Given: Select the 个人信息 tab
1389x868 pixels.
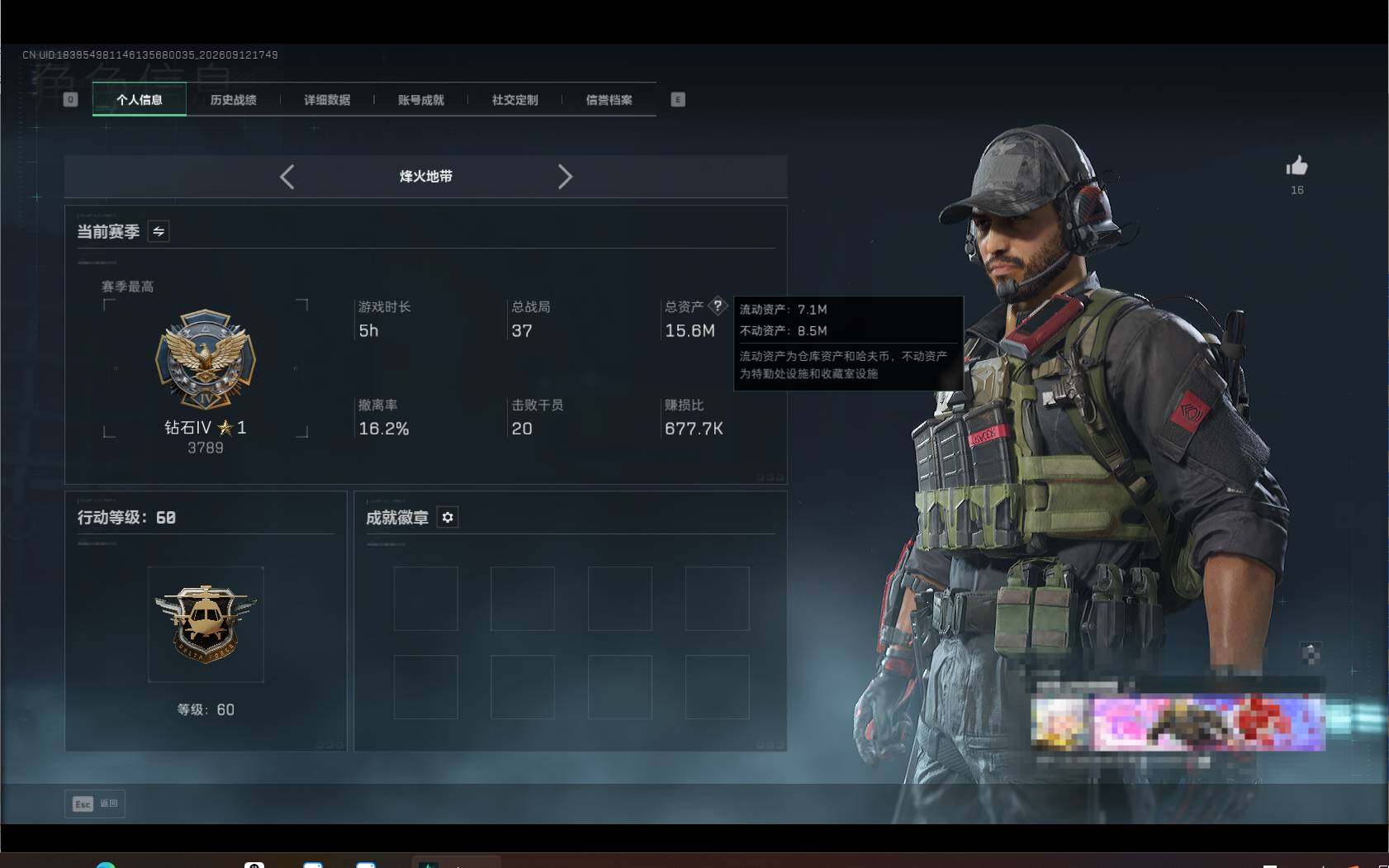Looking at the screenshot, I should (x=140, y=100).
